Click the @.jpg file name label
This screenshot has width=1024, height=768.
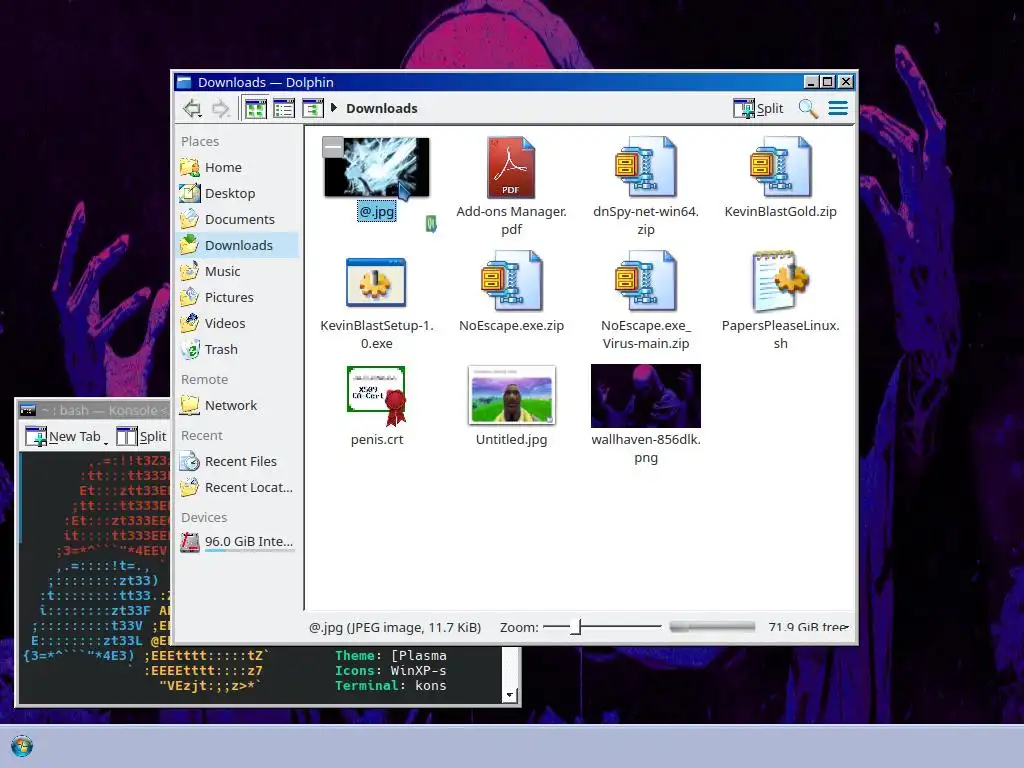pyautogui.click(x=377, y=211)
